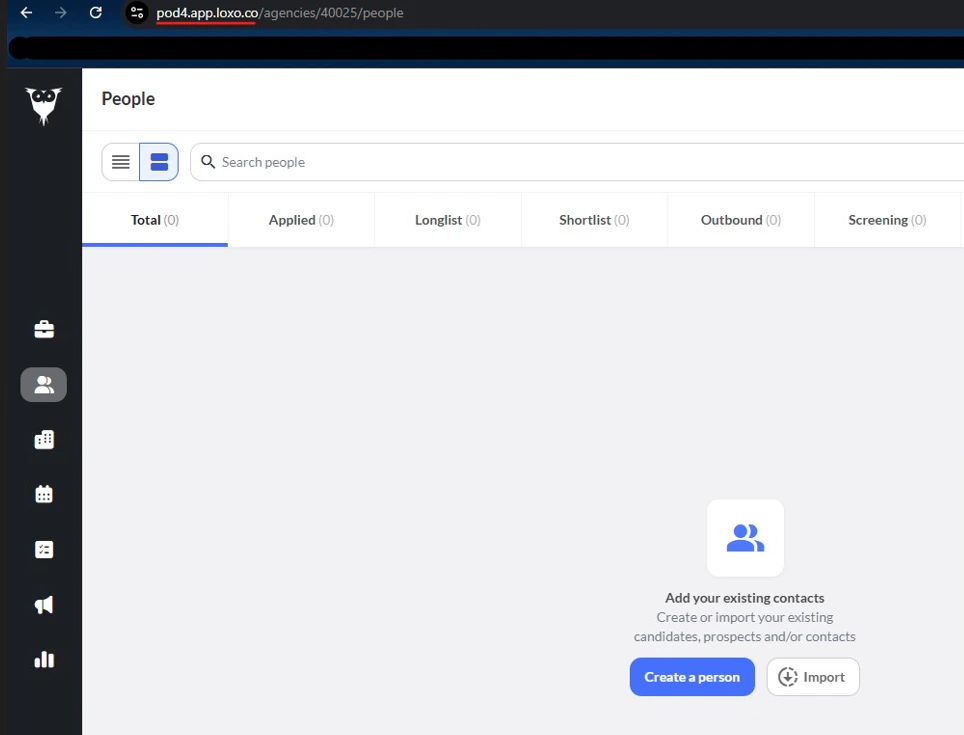Open the Screening tab
Viewport: 964px width, 735px height.
coord(887,219)
